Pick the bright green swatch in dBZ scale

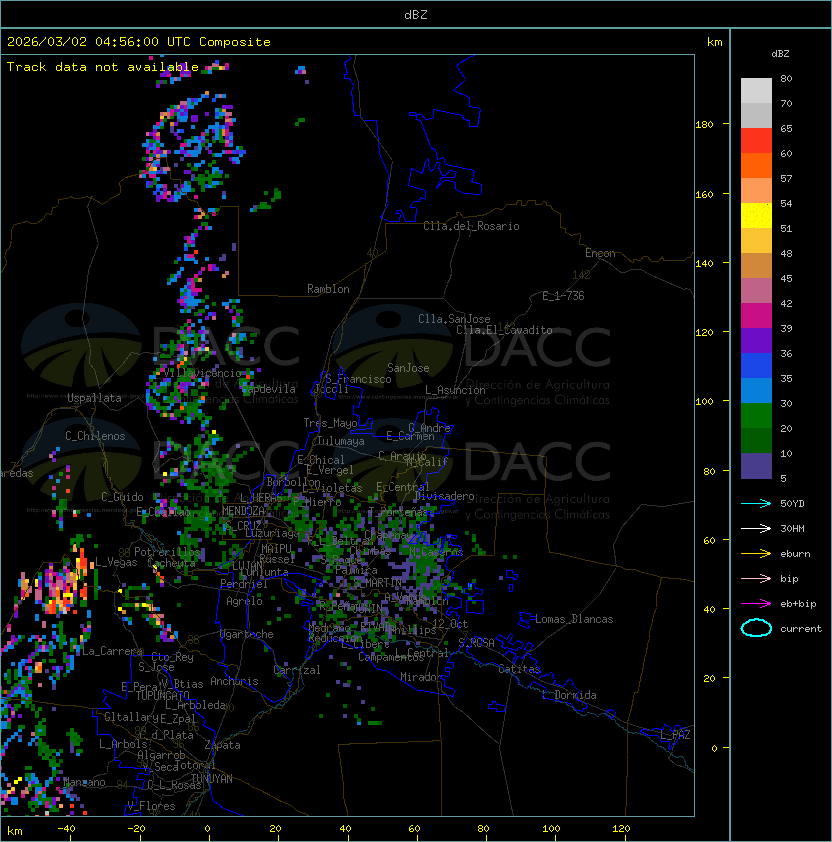pyautogui.click(x=756, y=416)
